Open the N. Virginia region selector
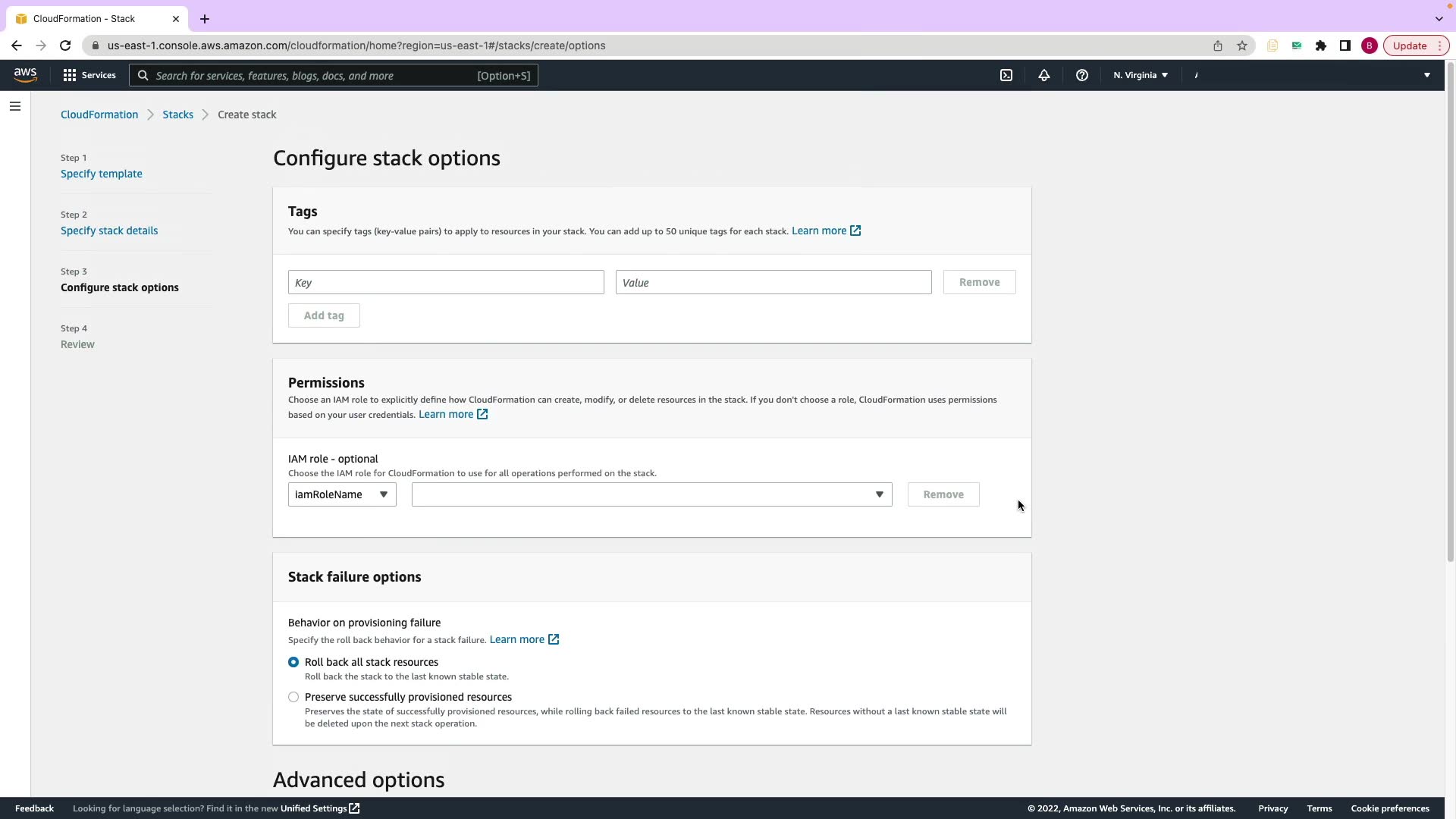 1141,75
